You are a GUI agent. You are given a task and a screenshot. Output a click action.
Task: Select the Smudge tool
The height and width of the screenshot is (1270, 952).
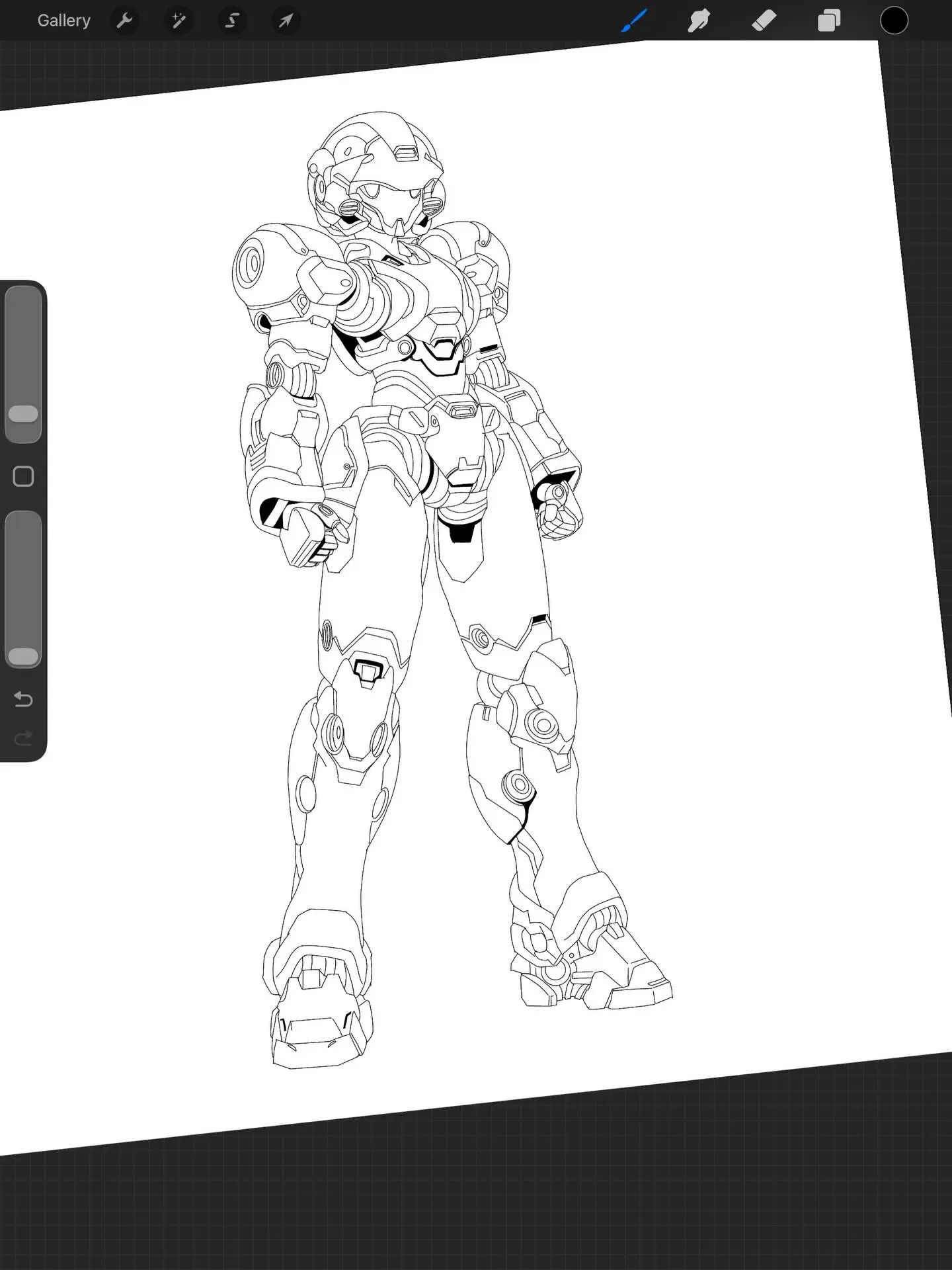coord(699,21)
